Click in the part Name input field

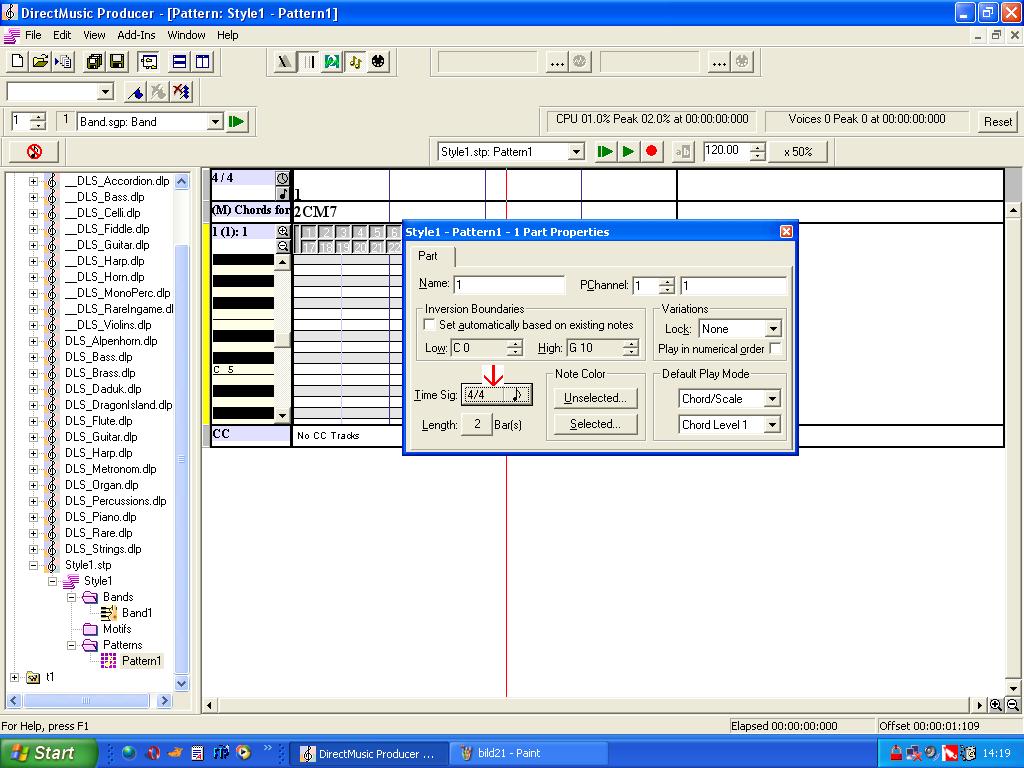pyautogui.click(x=509, y=286)
